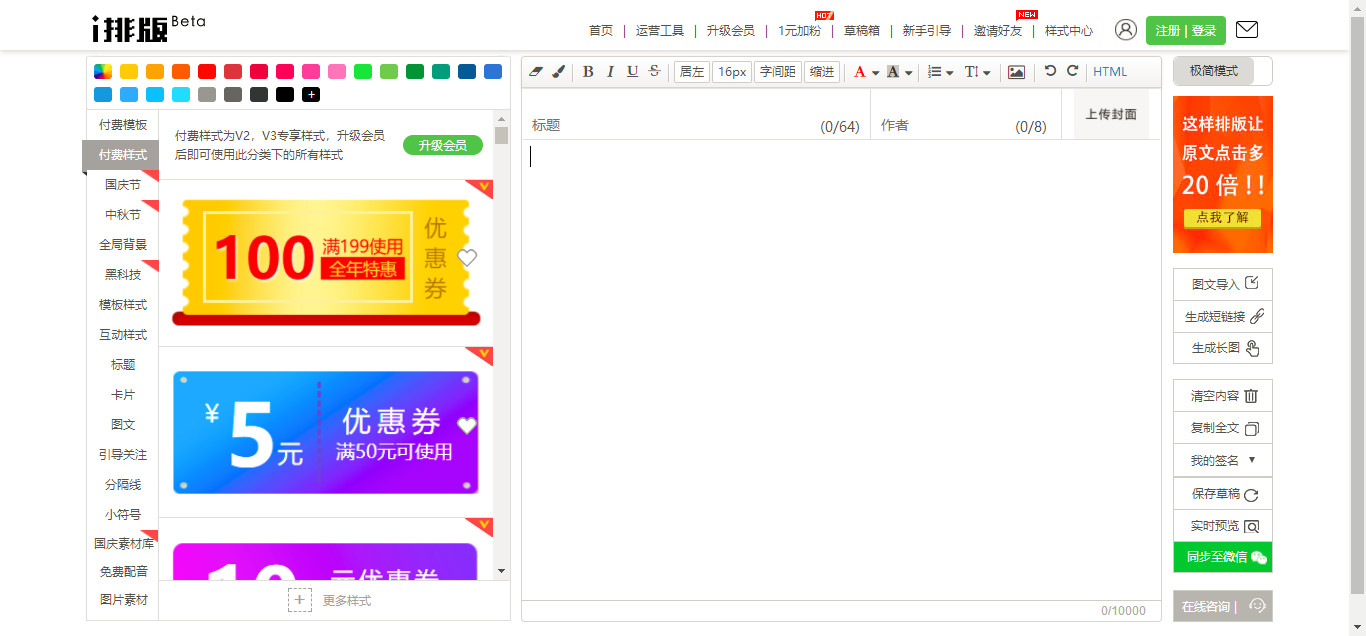This screenshot has height=636, width=1366.
Task: Favorite the 5元 coupon style
Action: pyautogui.click(x=466, y=422)
